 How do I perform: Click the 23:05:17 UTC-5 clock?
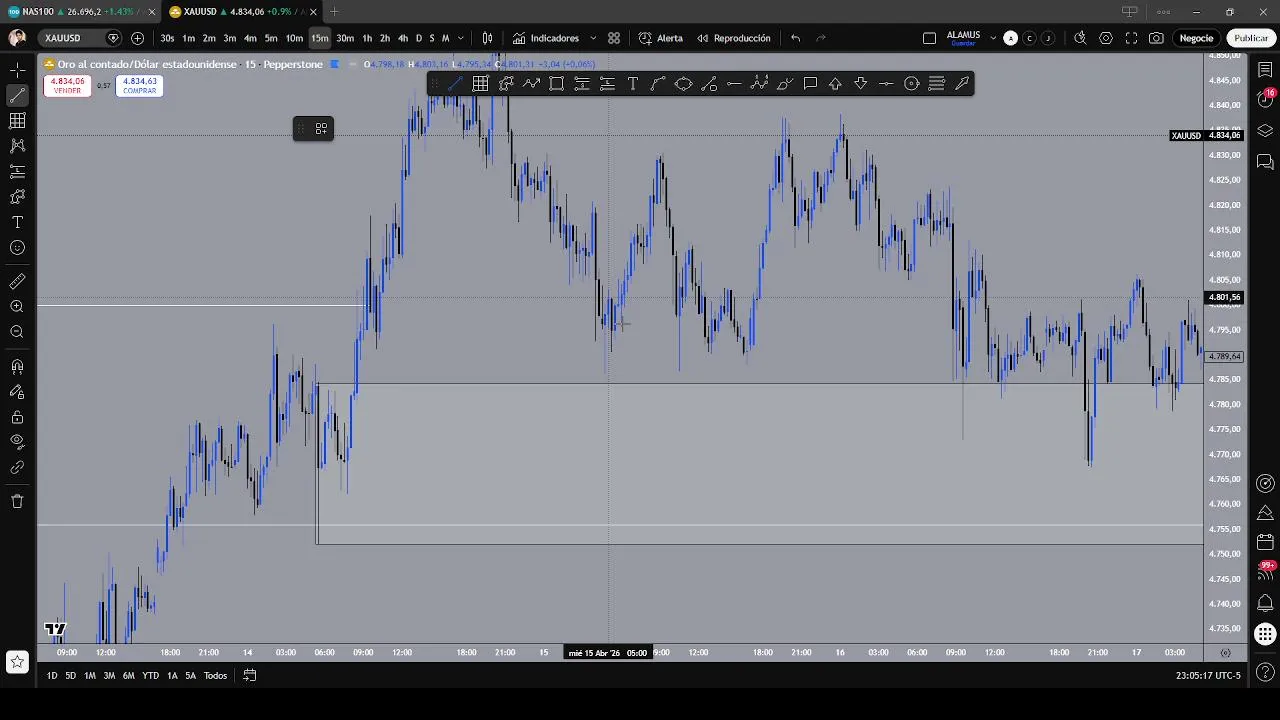(x=1208, y=676)
